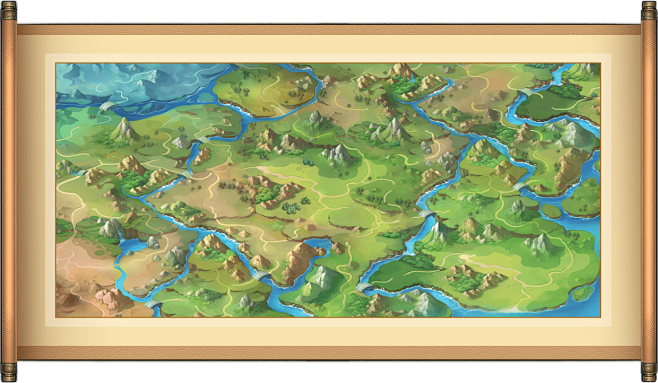
Task: Click the stone bridge into the icy blue region
Action: (107, 106)
